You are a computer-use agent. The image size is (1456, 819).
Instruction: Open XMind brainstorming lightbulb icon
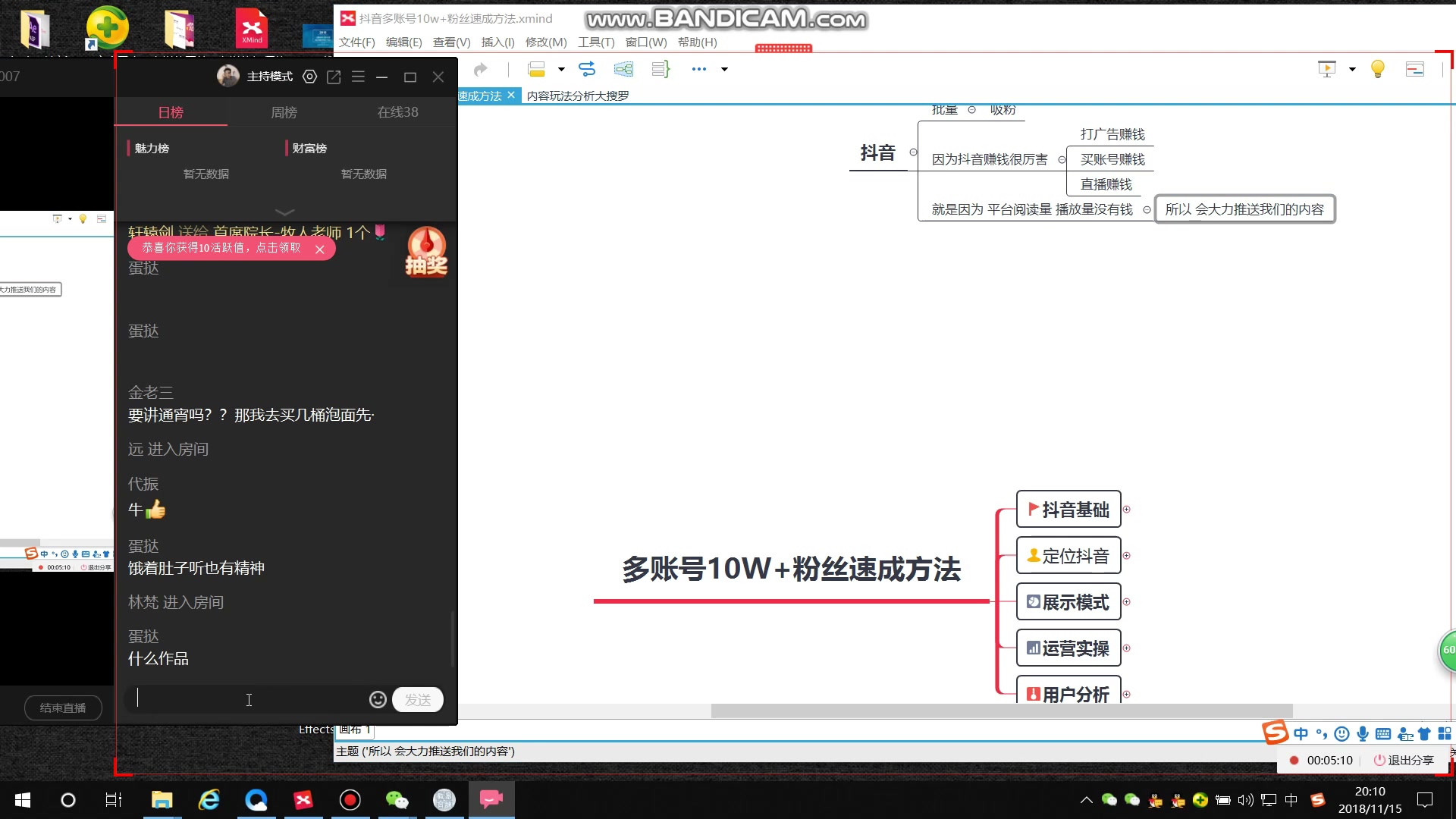pyautogui.click(x=1378, y=69)
